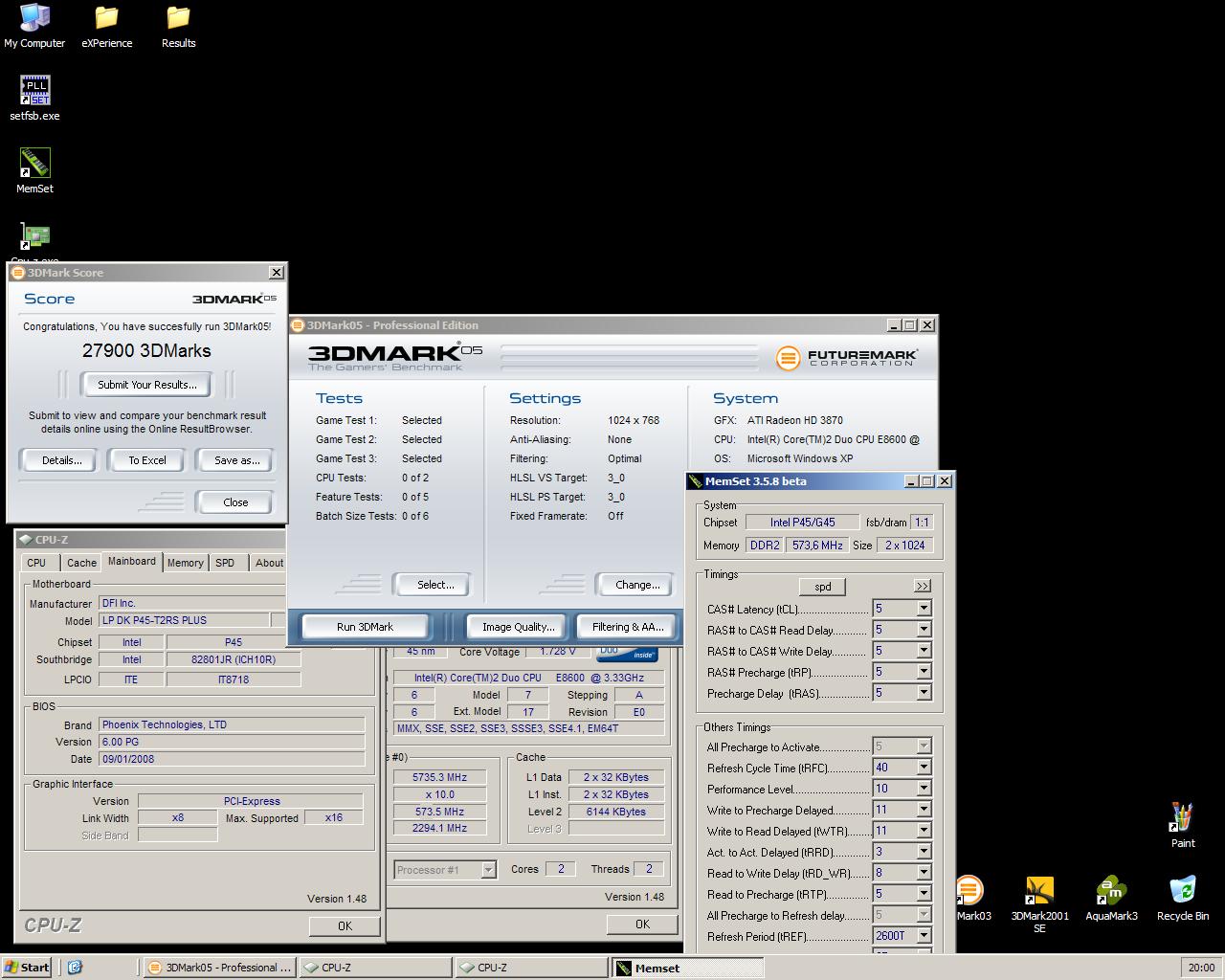Open RAS# to CAS# Write Delay dropdown
The image size is (1225, 980).
pos(924,651)
